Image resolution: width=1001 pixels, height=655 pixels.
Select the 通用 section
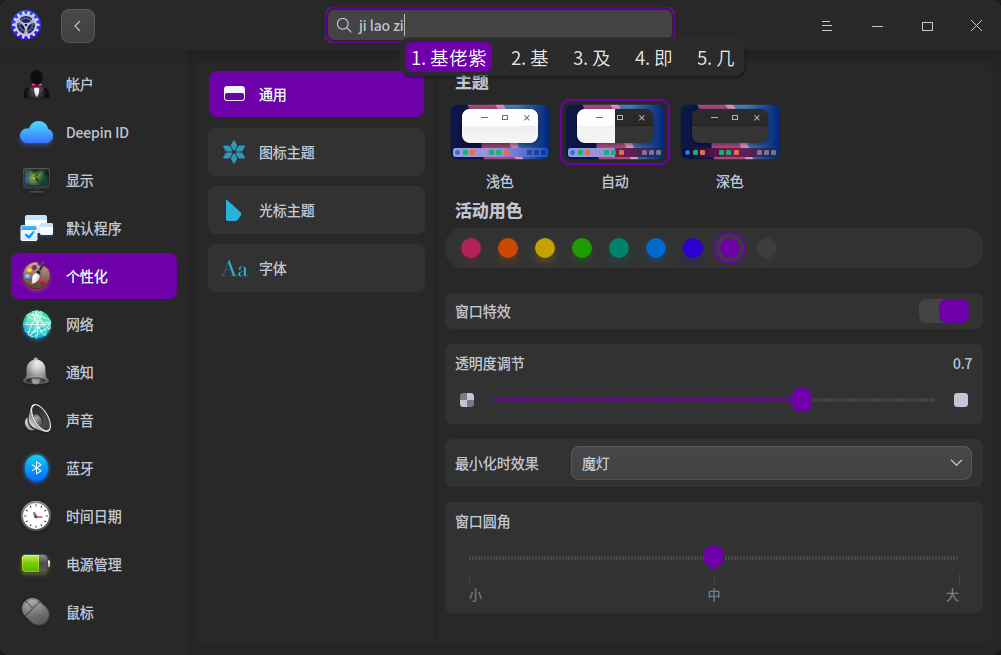(x=317, y=94)
